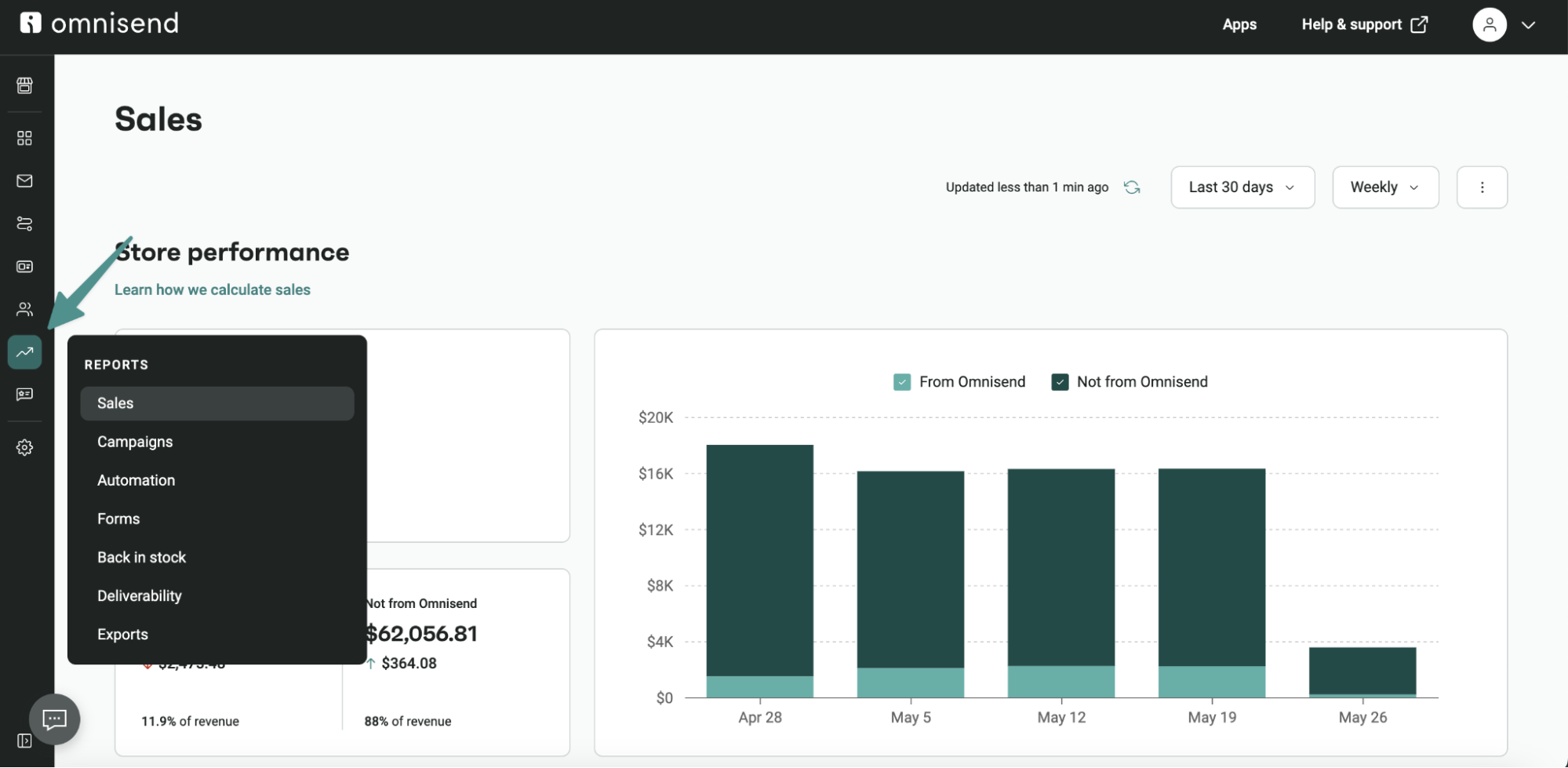Select the dashboard grid icon in the sidebar
This screenshot has width=1568, height=768.
pos(24,138)
